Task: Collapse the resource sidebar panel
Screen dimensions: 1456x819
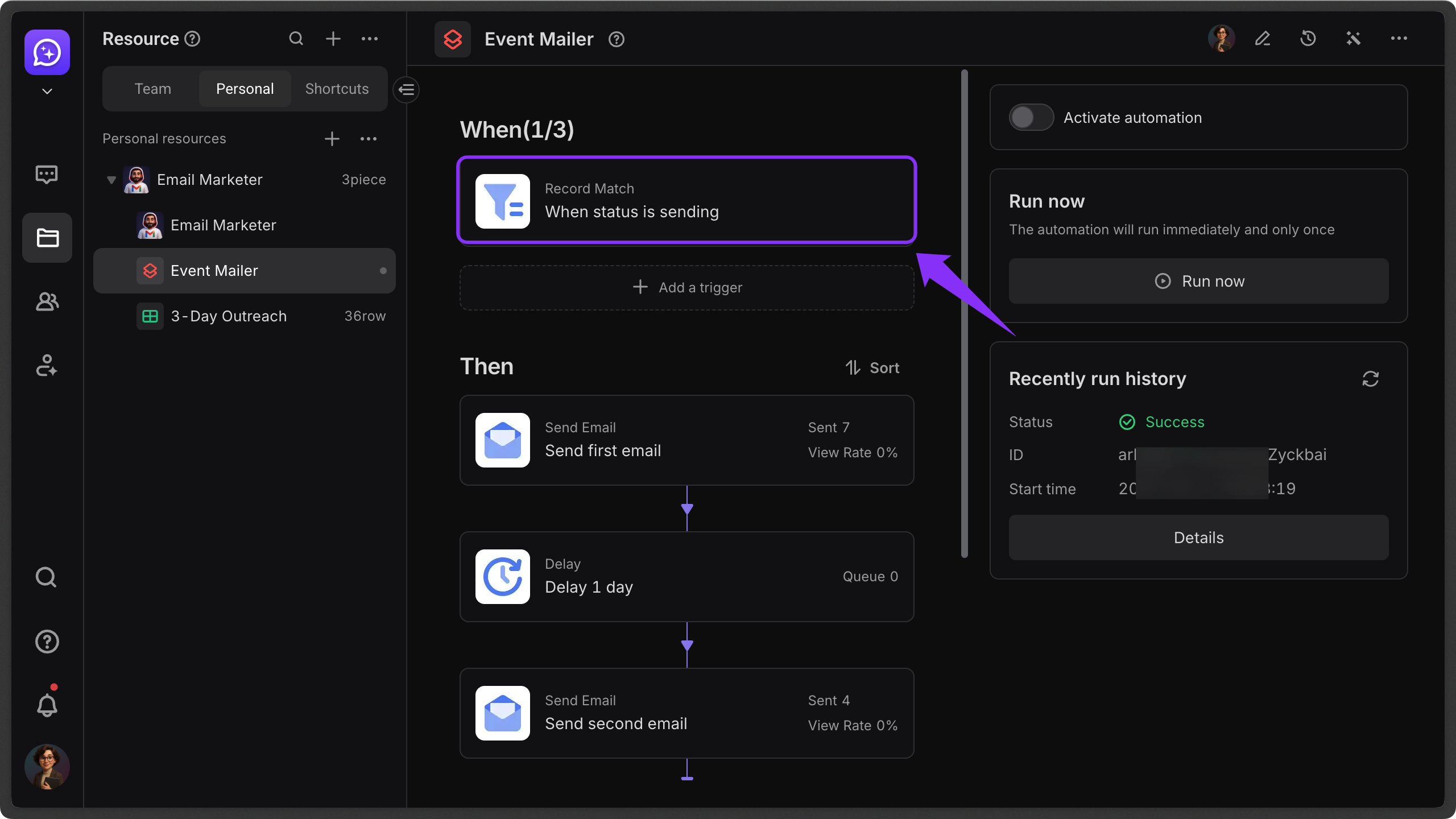Action: pyautogui.click(x=407, y=89)
